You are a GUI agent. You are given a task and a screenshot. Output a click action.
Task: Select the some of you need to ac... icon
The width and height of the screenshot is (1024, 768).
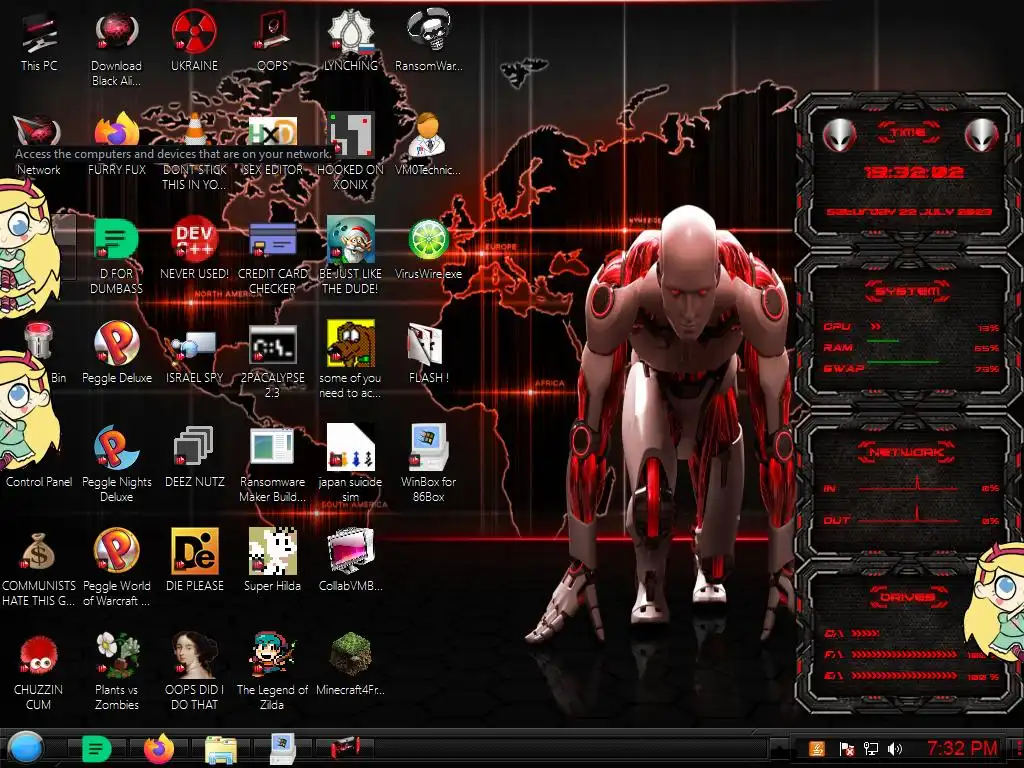pos(351,360)
